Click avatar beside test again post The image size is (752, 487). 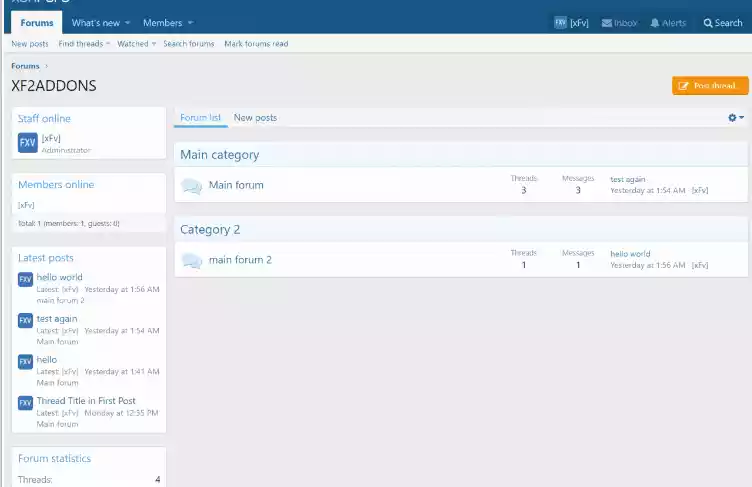[x=25, y=320]
